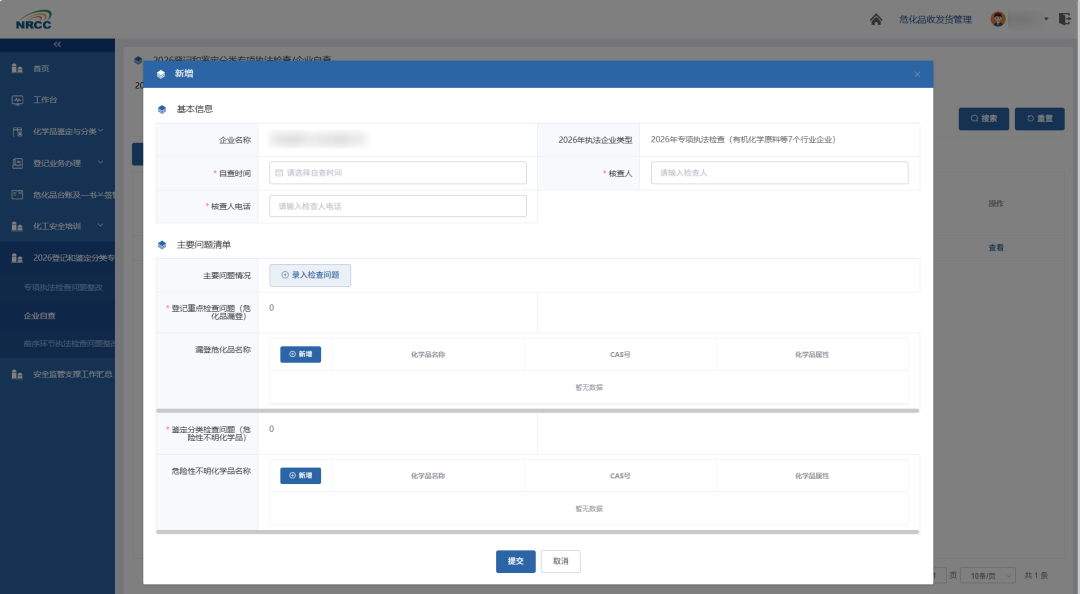Click 录入检查问题 button
This screenshot has width=1080, height=594.
pos(310,275)
